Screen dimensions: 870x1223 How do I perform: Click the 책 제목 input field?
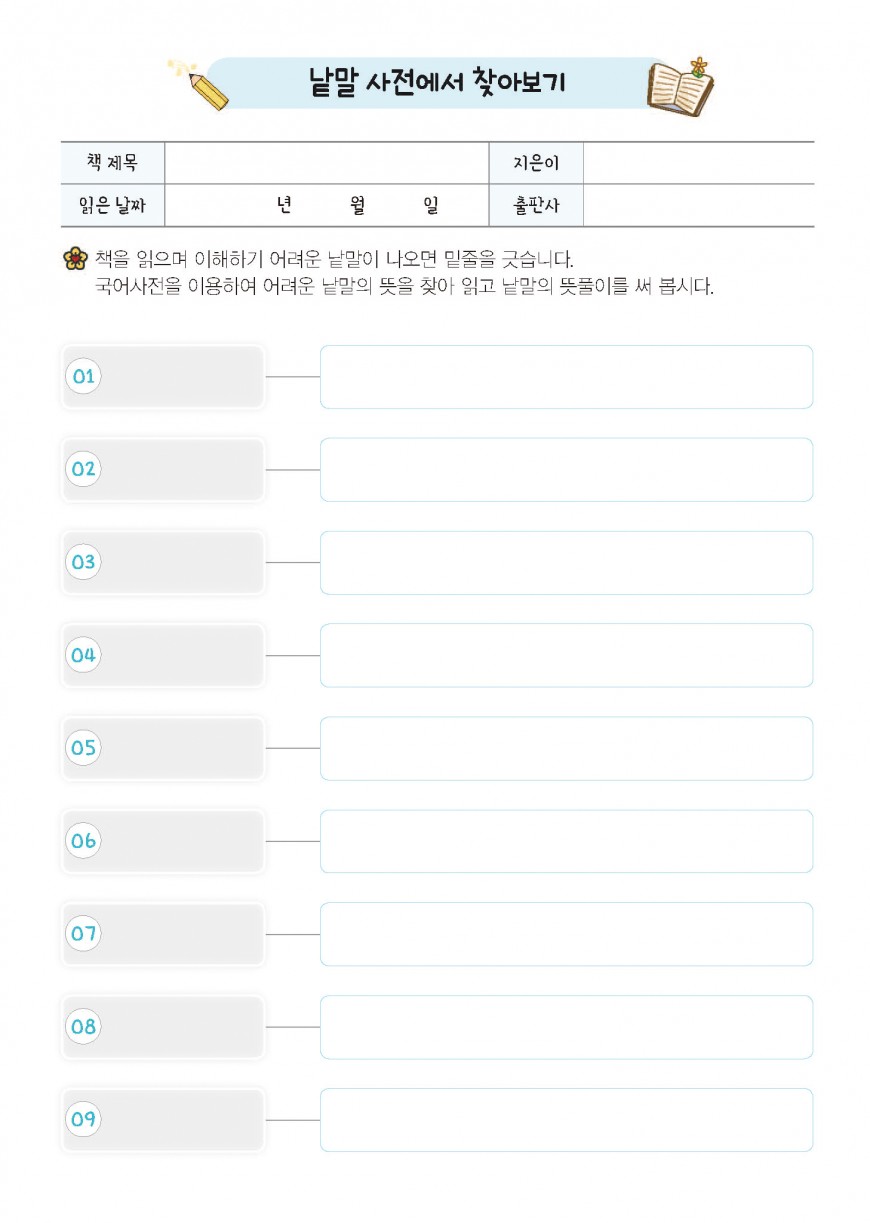click(x=325, y=163)
